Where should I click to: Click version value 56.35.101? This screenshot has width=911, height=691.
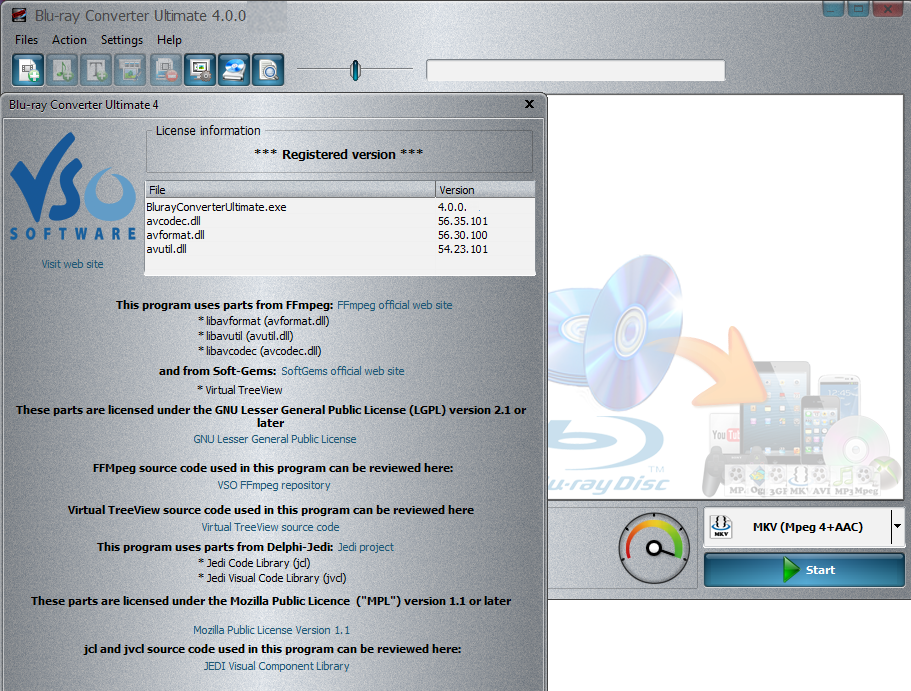tap(463, 221)
